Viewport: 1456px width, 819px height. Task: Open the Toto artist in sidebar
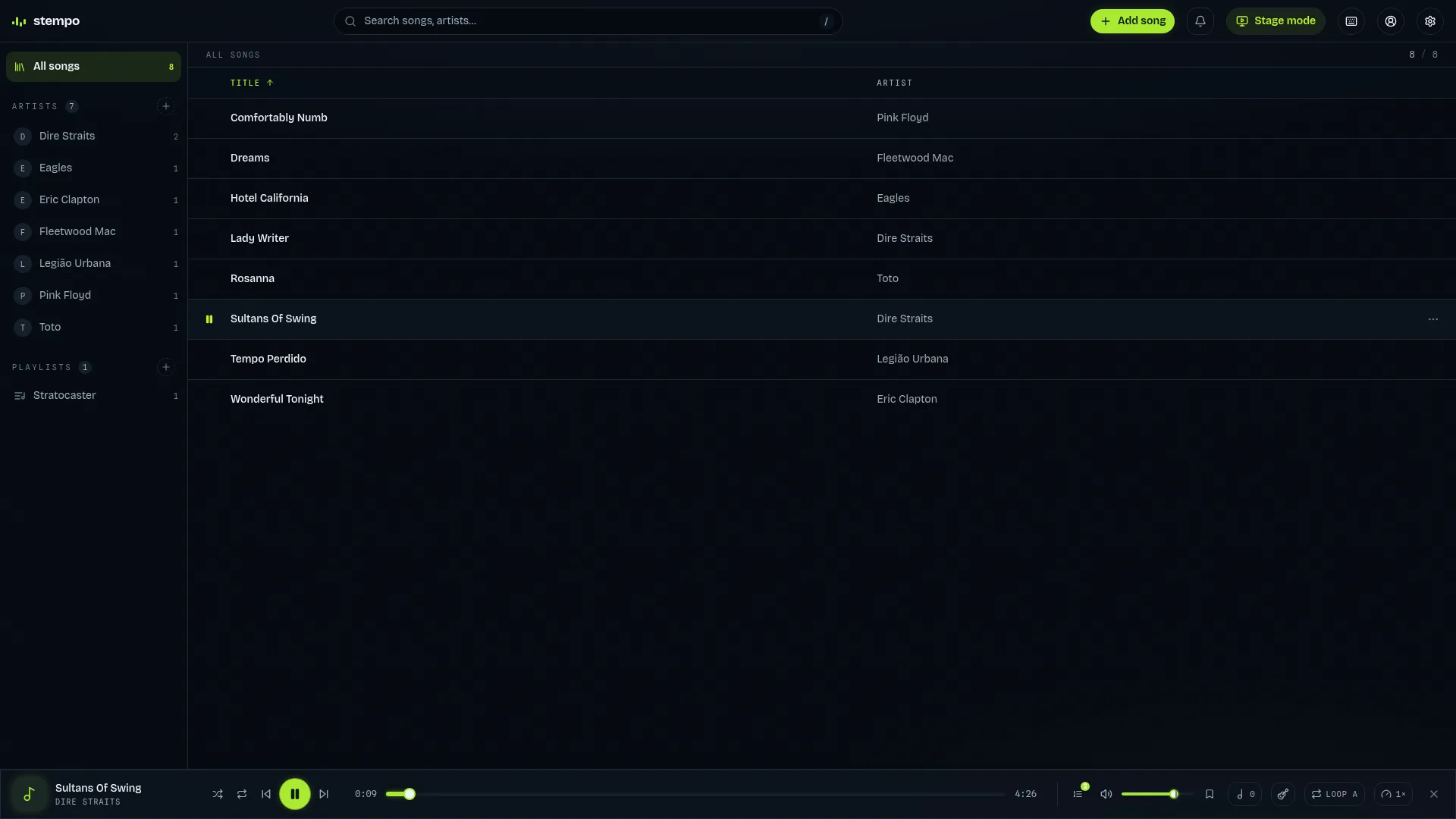pyautogui.click(x=94, y=328)
